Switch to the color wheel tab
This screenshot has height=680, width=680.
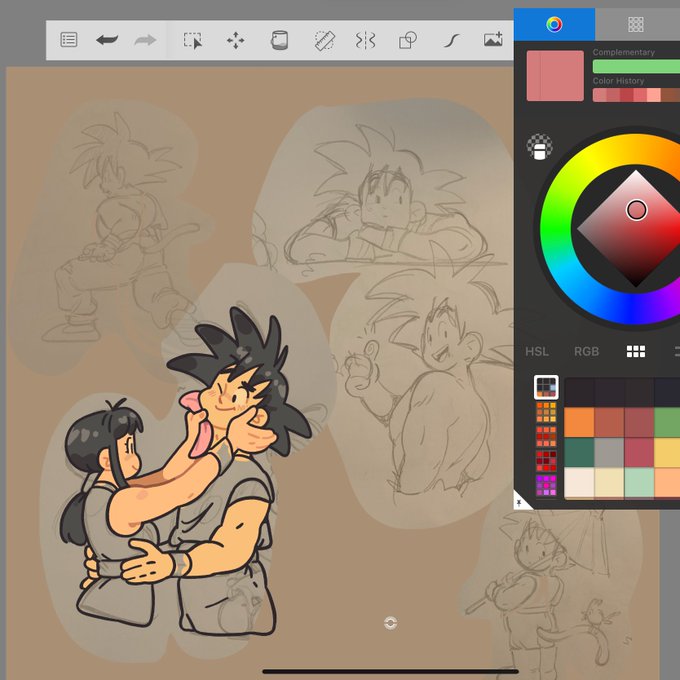click(554, 24)
